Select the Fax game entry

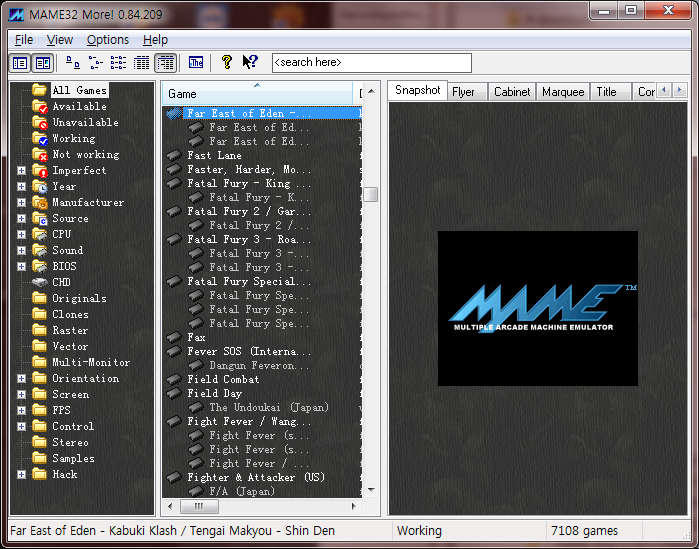pyautogui.click(x=196, y=338)
